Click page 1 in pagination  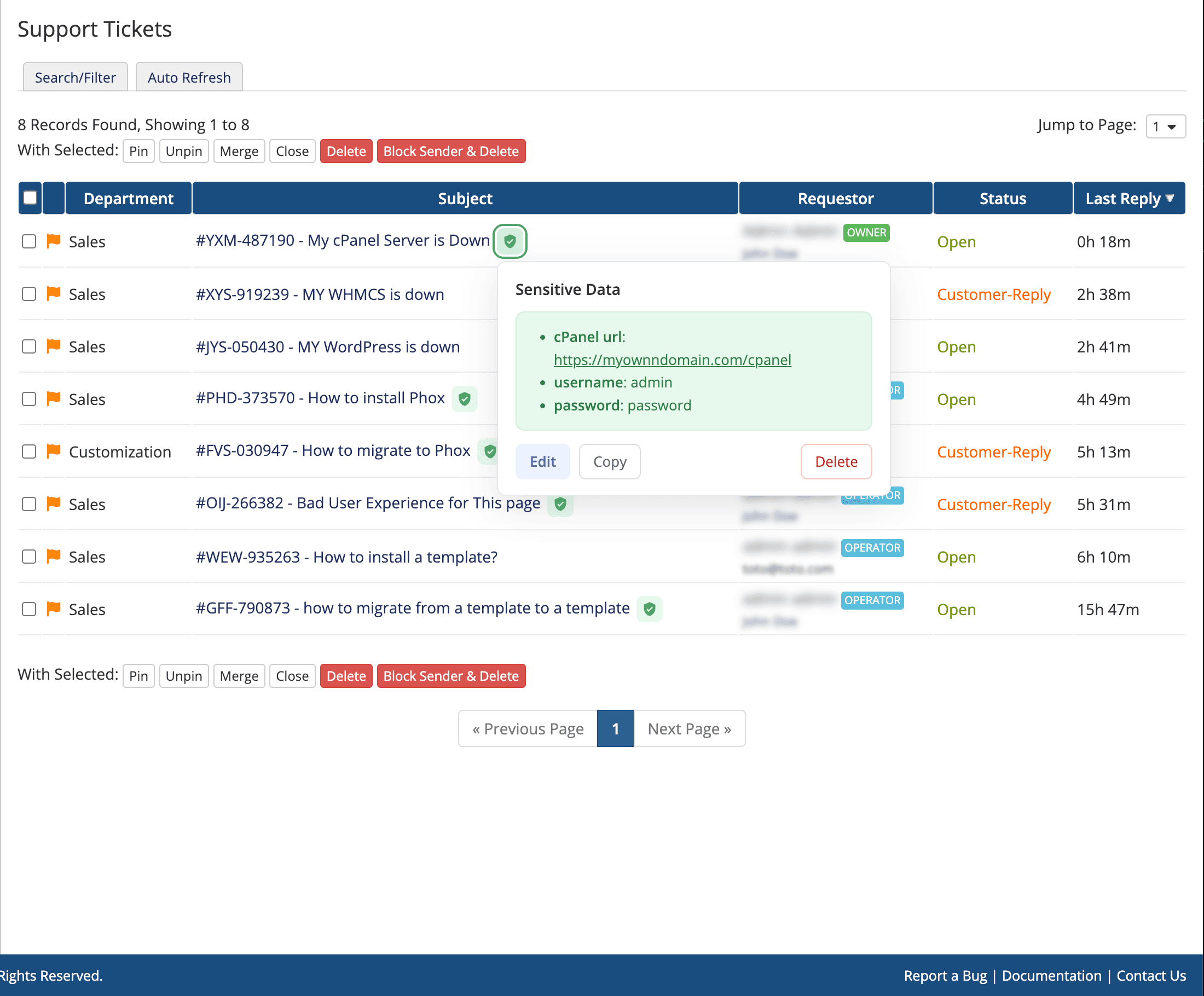615,728
